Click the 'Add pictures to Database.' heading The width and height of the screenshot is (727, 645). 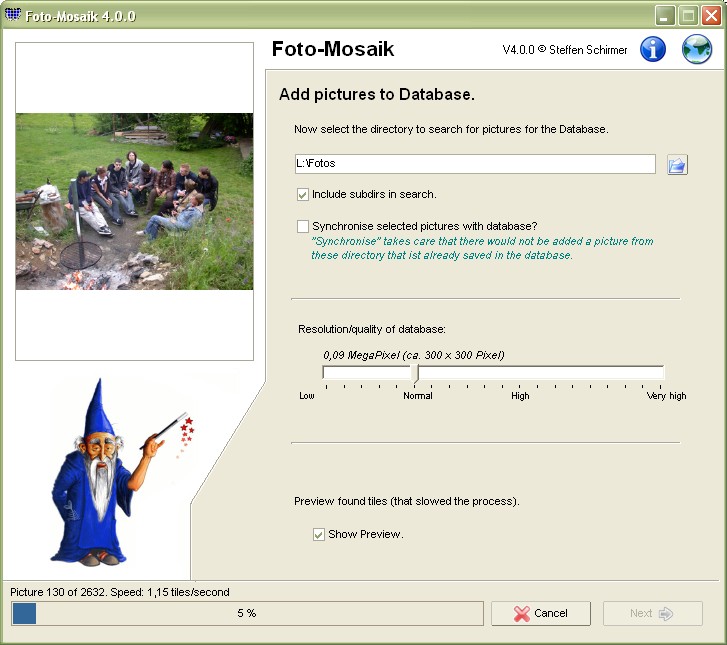(x=376, y=95)
